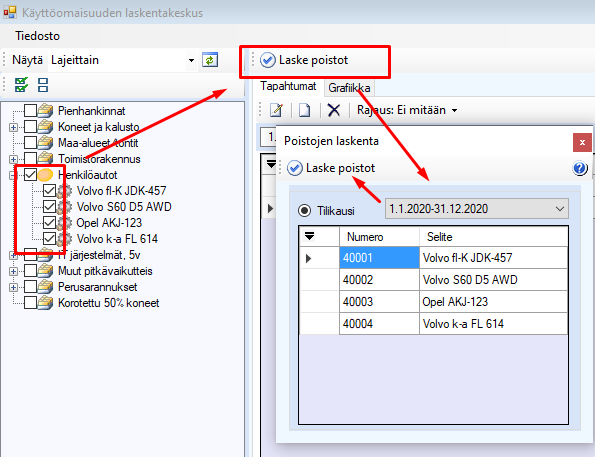Uncheck the Volvo k-a FL 614 checkbox
595x457 pixels.
click(x=49, y=238)
